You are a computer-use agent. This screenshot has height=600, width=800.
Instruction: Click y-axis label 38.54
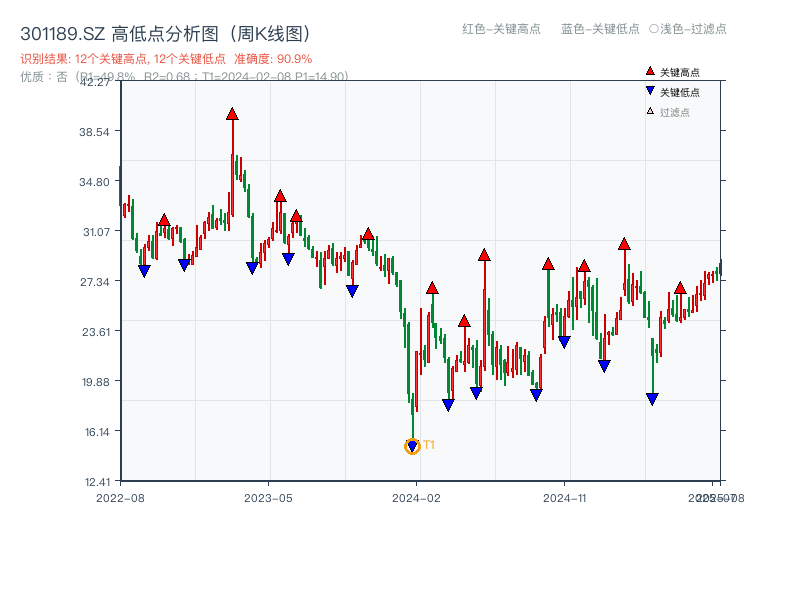(x=94, y=132)
